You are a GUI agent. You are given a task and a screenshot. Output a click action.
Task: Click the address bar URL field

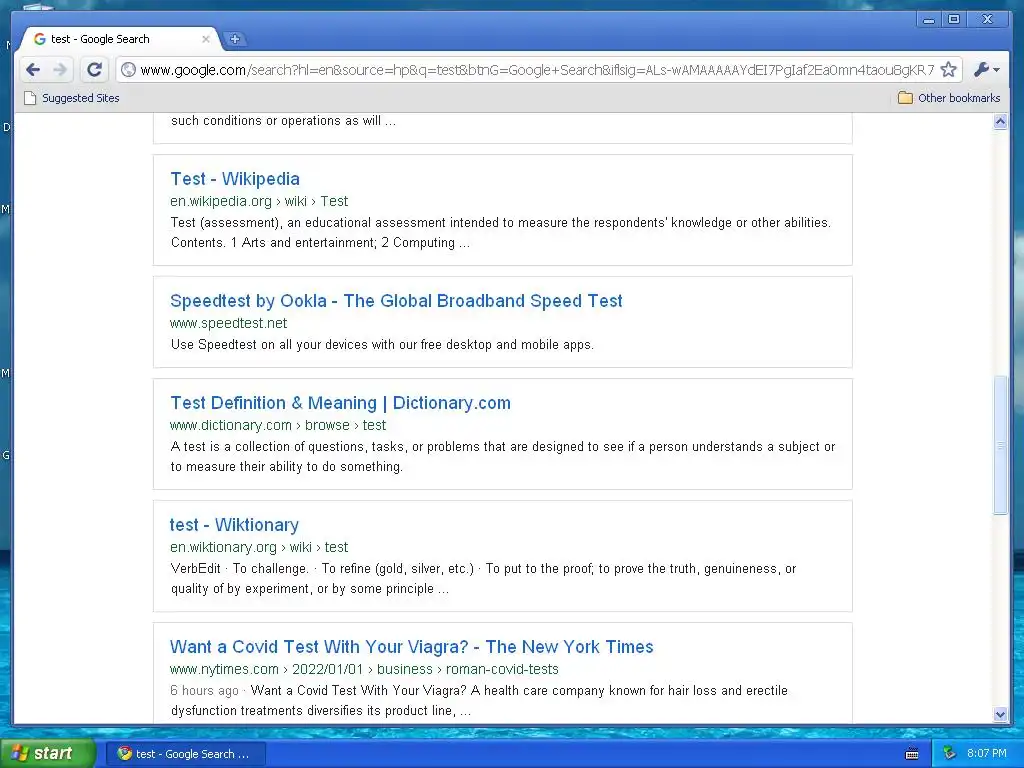pos(537,69)
